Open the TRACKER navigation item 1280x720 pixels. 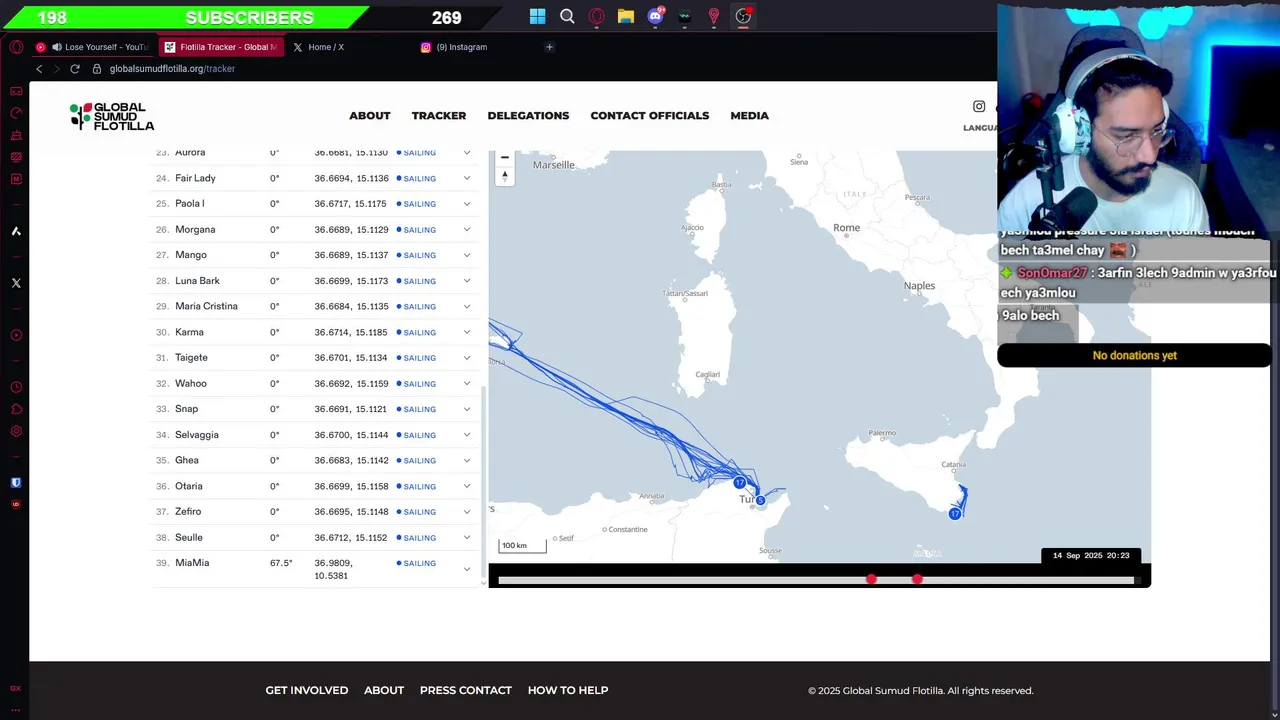coord(439,116)
